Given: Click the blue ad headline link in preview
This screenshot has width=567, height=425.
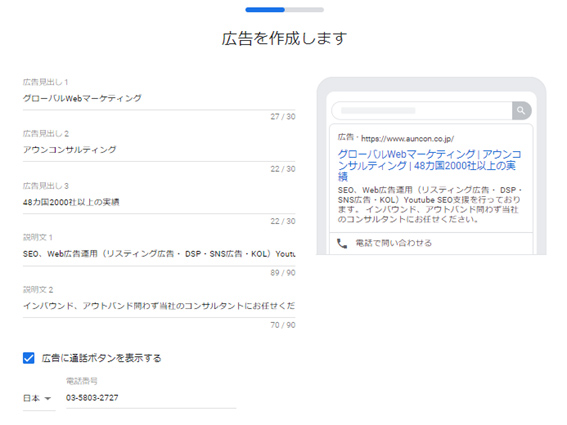Looking at the screenshot, I should (x=429, y=165).
